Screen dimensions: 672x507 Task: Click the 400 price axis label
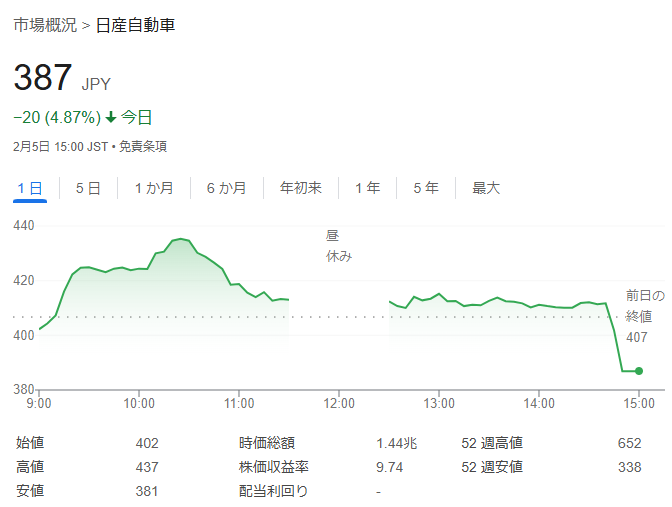(x=24, y=335)
